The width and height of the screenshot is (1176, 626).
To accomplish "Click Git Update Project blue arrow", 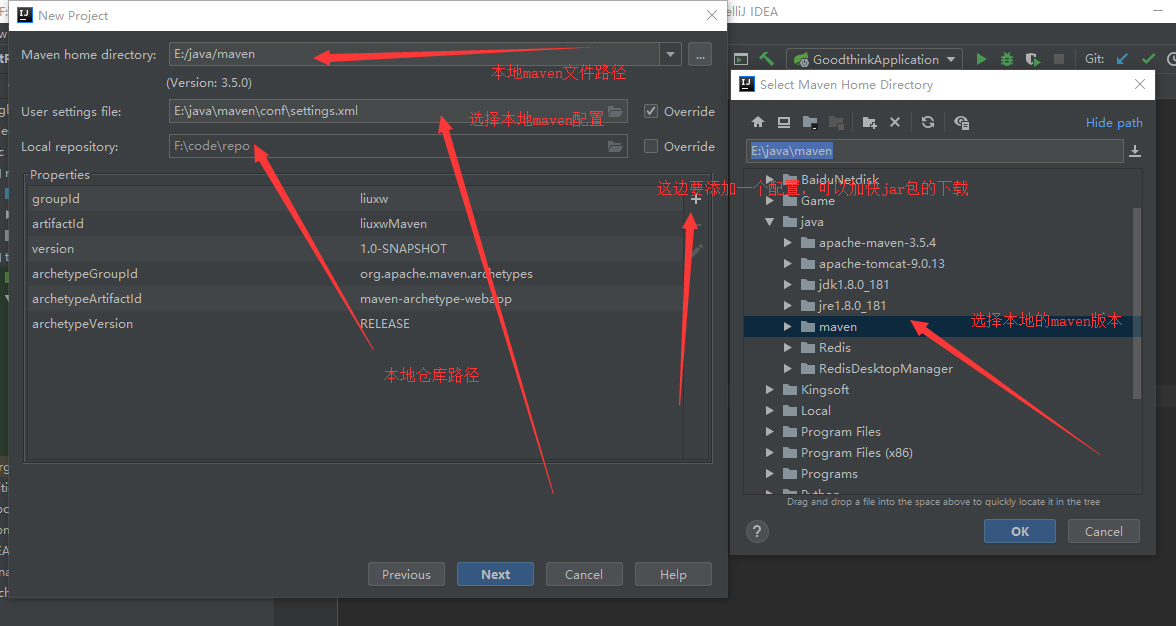I will (x=1122, y=58).
